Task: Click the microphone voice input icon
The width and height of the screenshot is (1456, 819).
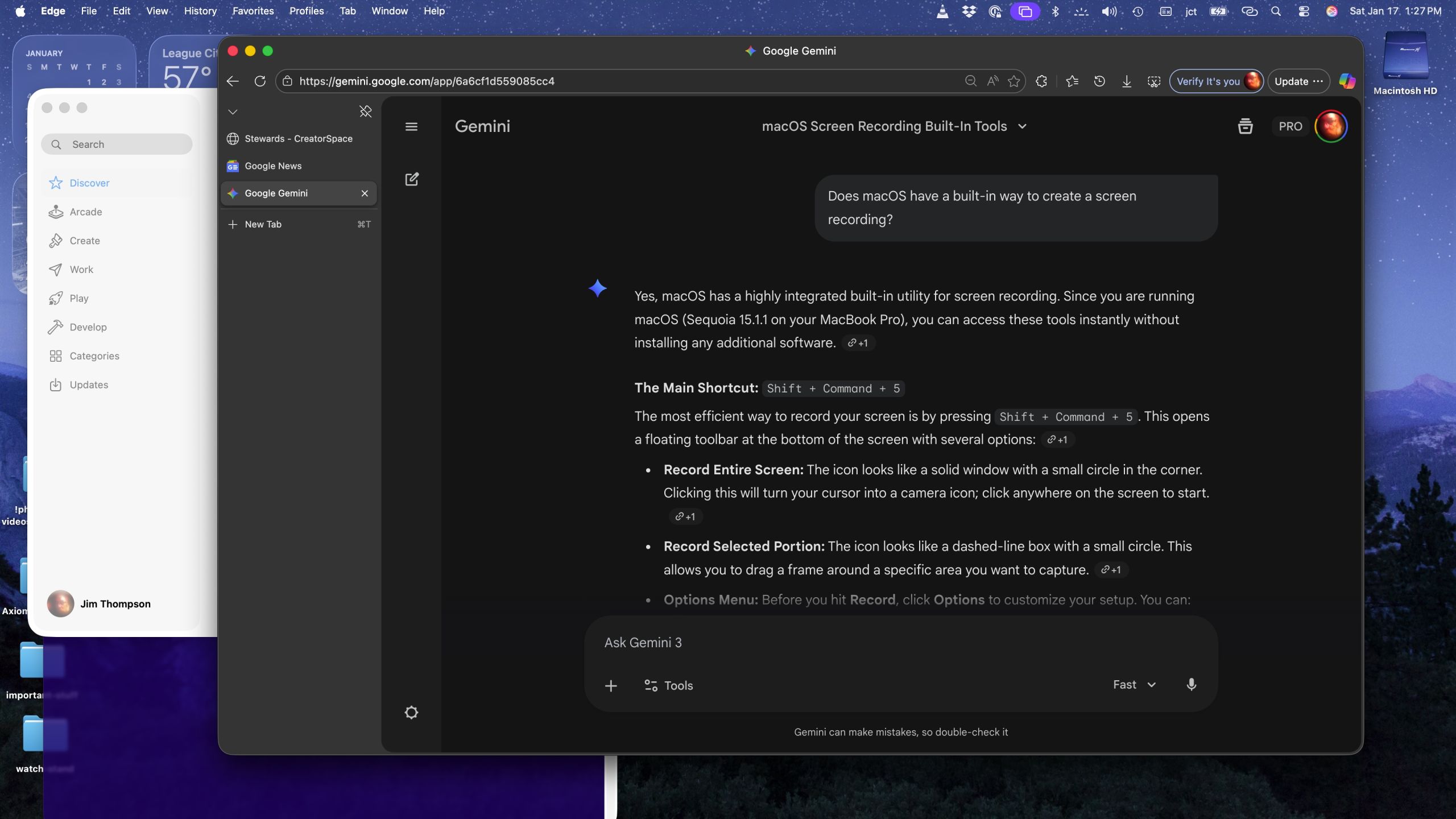Action: (x=1191, y=685)
